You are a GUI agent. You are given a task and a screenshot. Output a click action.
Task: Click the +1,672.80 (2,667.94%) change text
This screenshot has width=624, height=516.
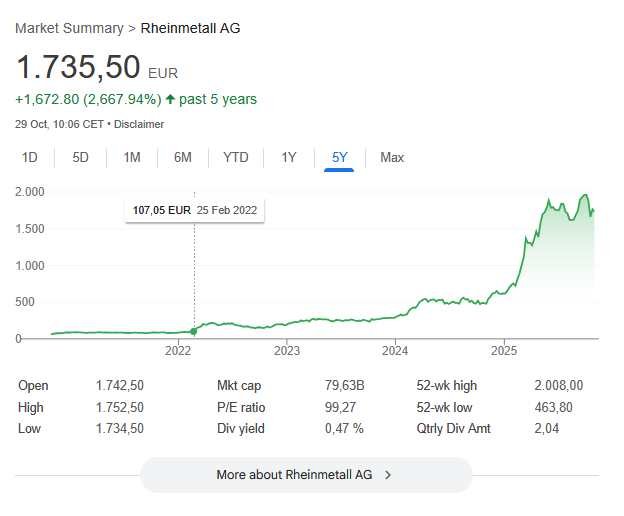pyautogui.click(x=88, y=99)
